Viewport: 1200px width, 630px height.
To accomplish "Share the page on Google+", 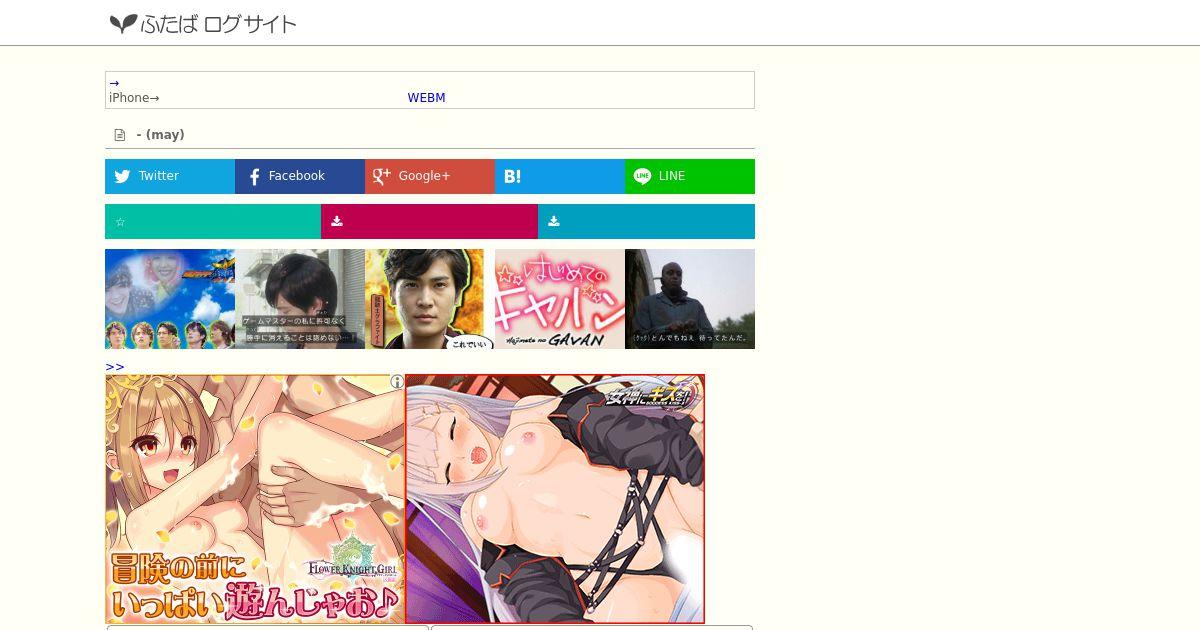I will coord(430,176).
